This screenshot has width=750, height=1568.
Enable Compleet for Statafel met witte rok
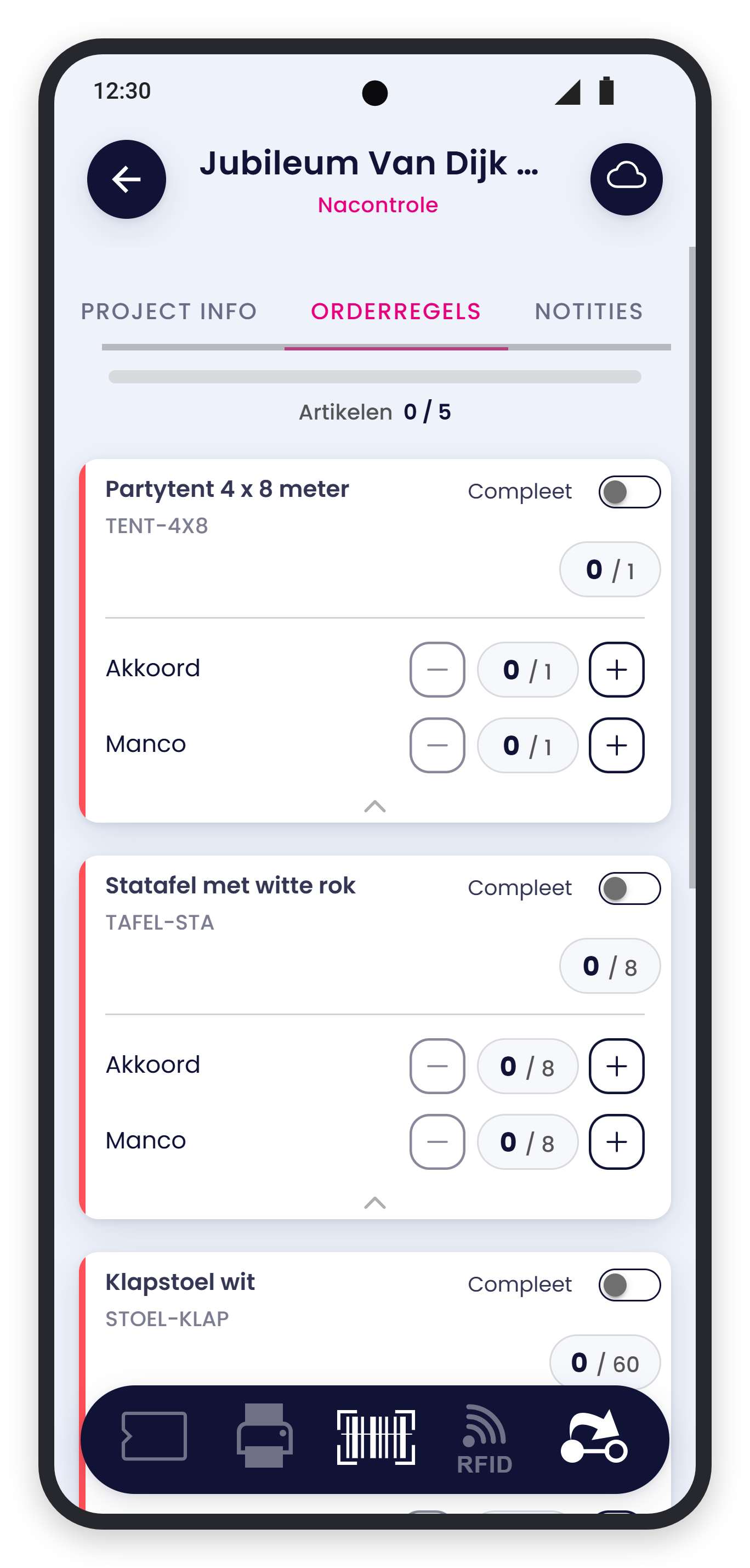coord(629,888)
